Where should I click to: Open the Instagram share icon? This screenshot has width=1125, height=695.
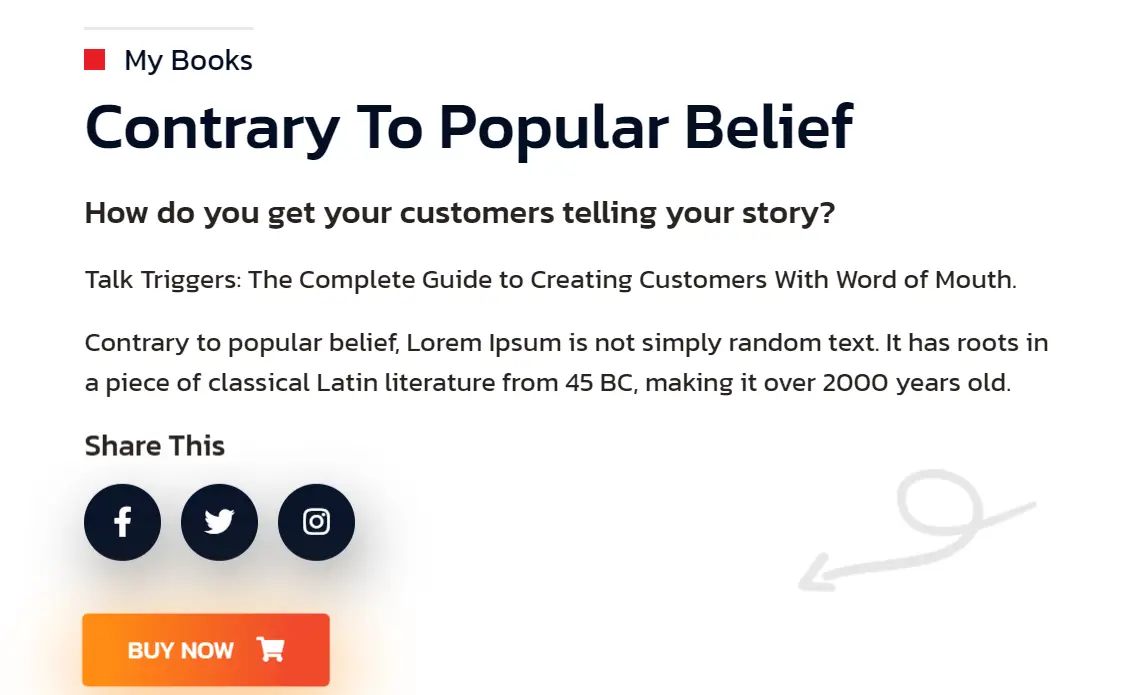[316, 522]
